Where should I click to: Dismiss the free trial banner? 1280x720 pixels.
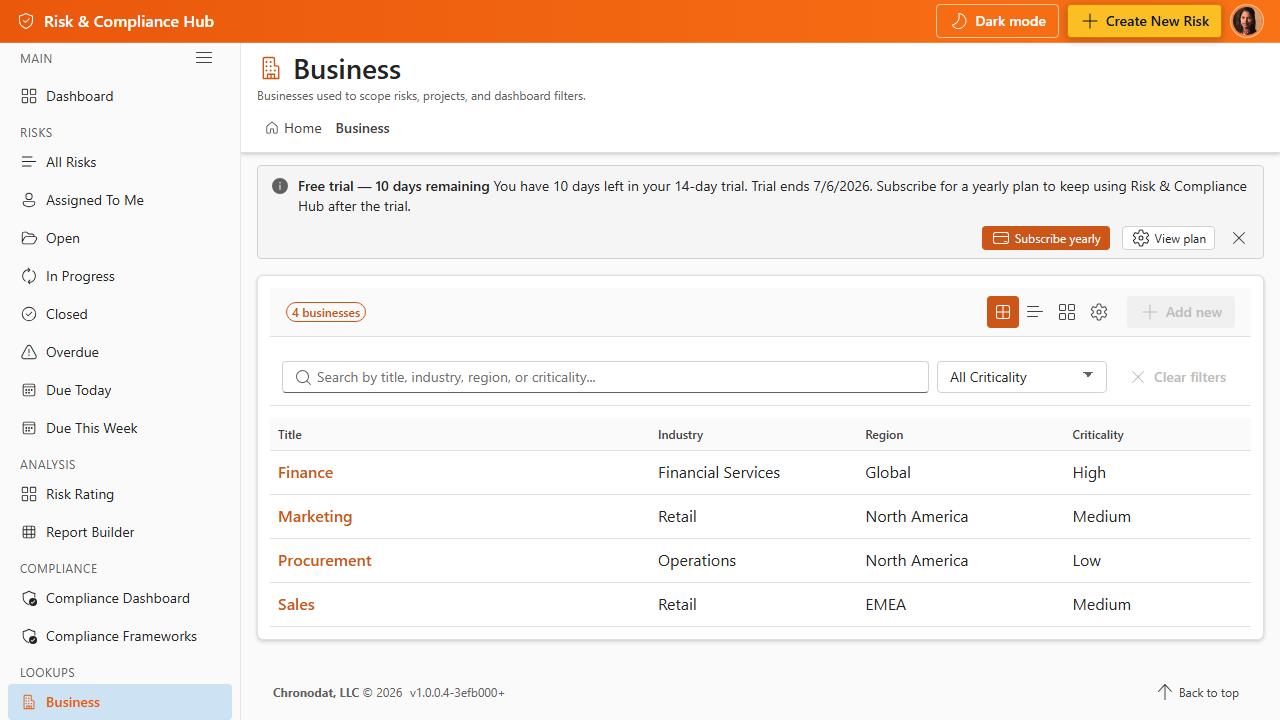1239,238
